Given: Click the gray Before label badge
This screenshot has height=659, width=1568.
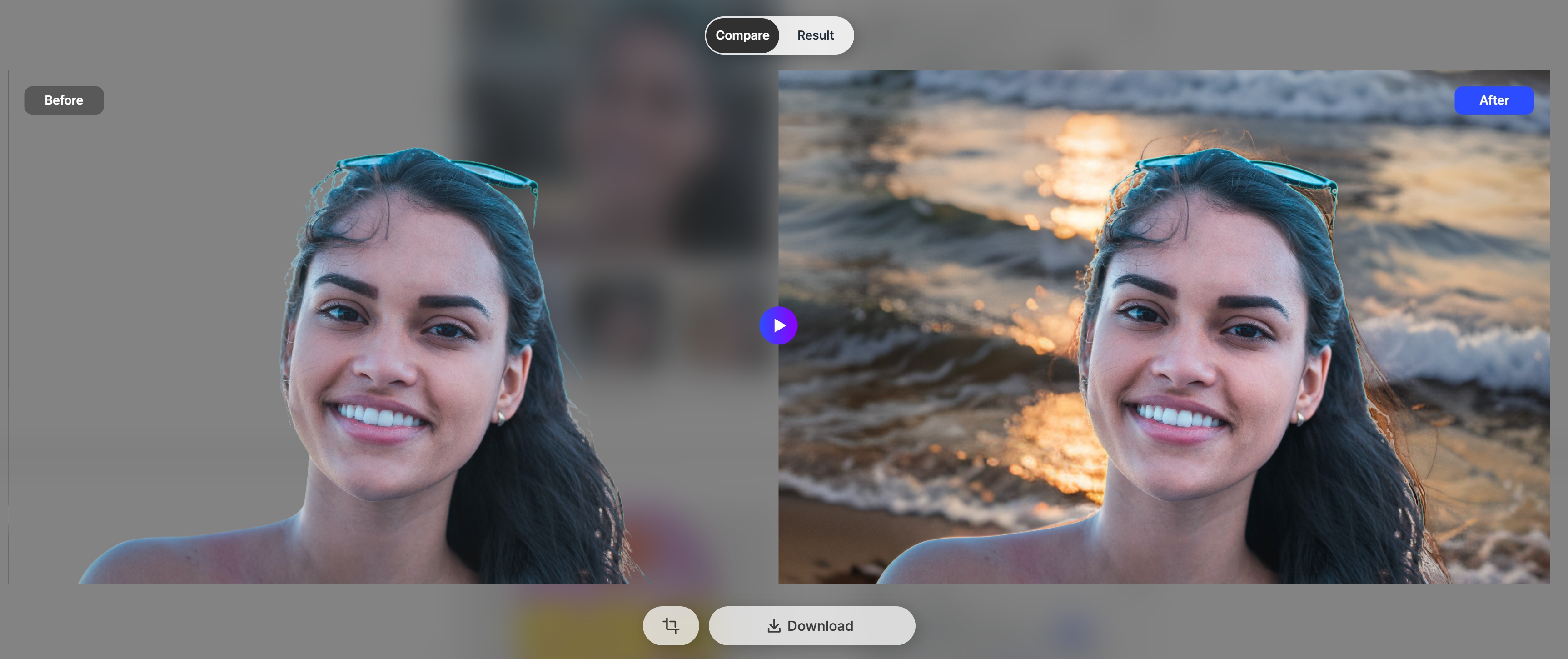Looking at the screenshot, I should (63, 100).
